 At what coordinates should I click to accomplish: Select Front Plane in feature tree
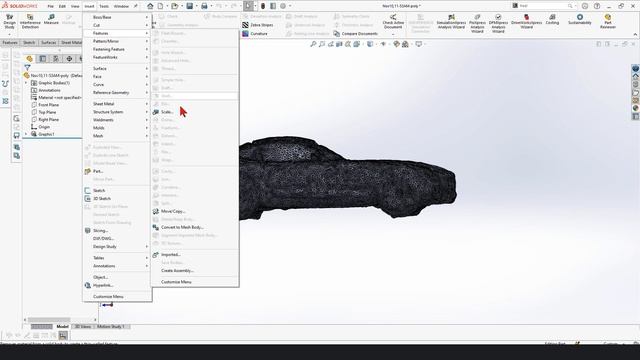(49, 105)
